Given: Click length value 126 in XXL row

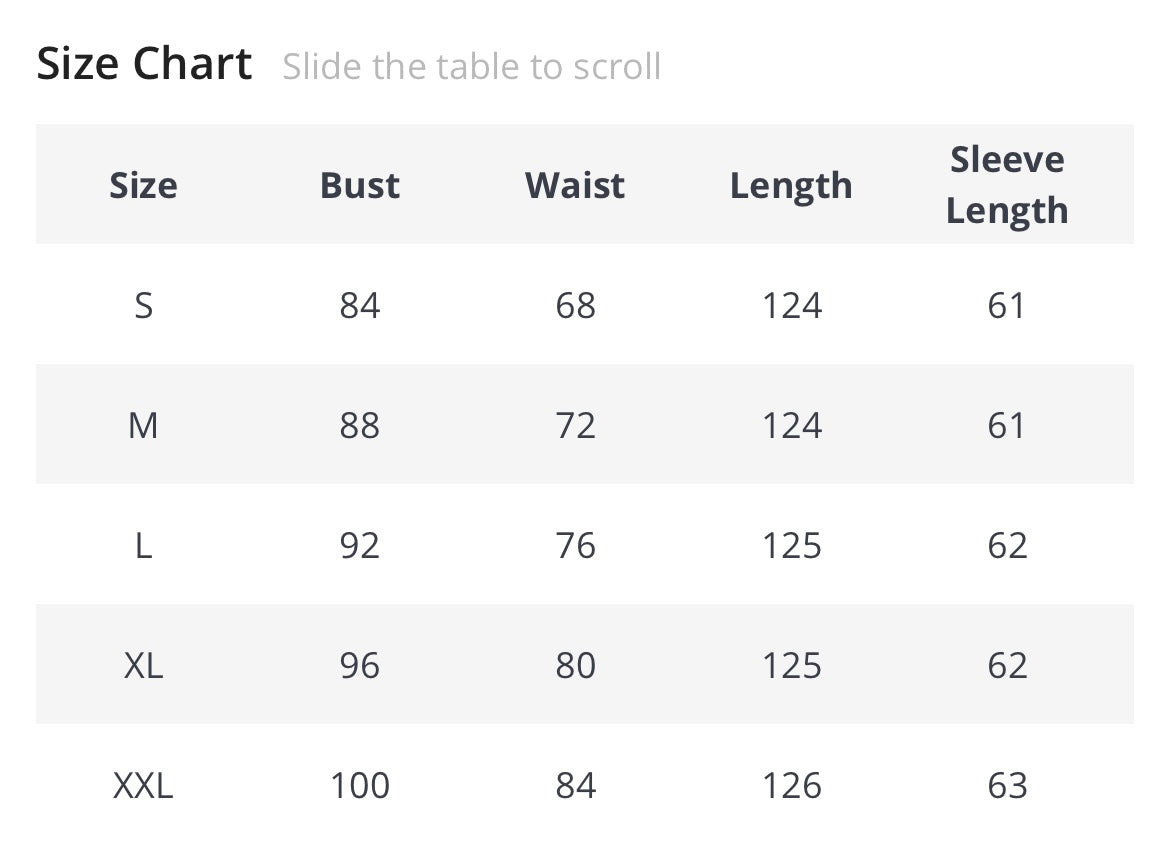Looking at the screenshot, I should pos(791,785).
